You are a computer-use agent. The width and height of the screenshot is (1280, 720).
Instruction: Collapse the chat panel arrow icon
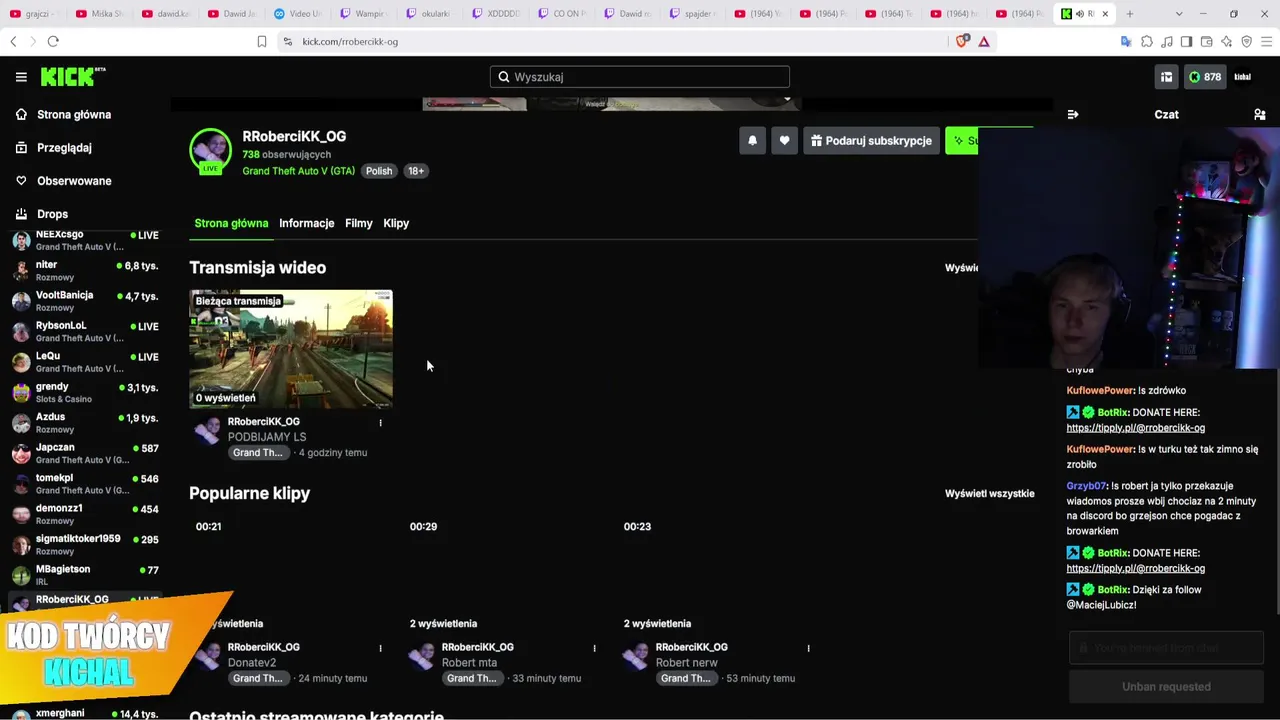(x=1073, y=115)
